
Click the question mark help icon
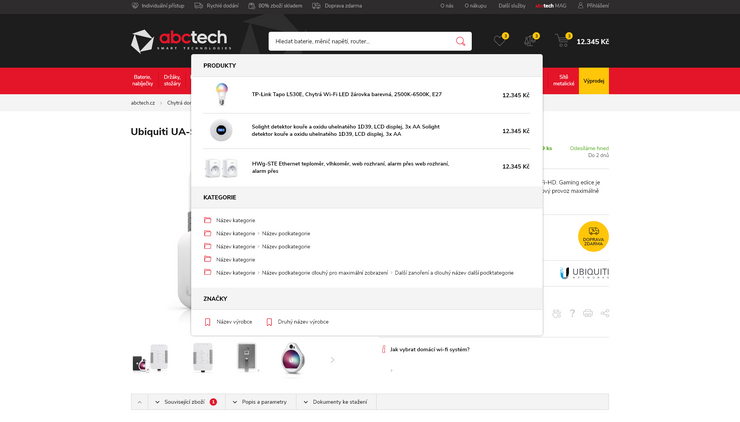click(x=573, y=313)
